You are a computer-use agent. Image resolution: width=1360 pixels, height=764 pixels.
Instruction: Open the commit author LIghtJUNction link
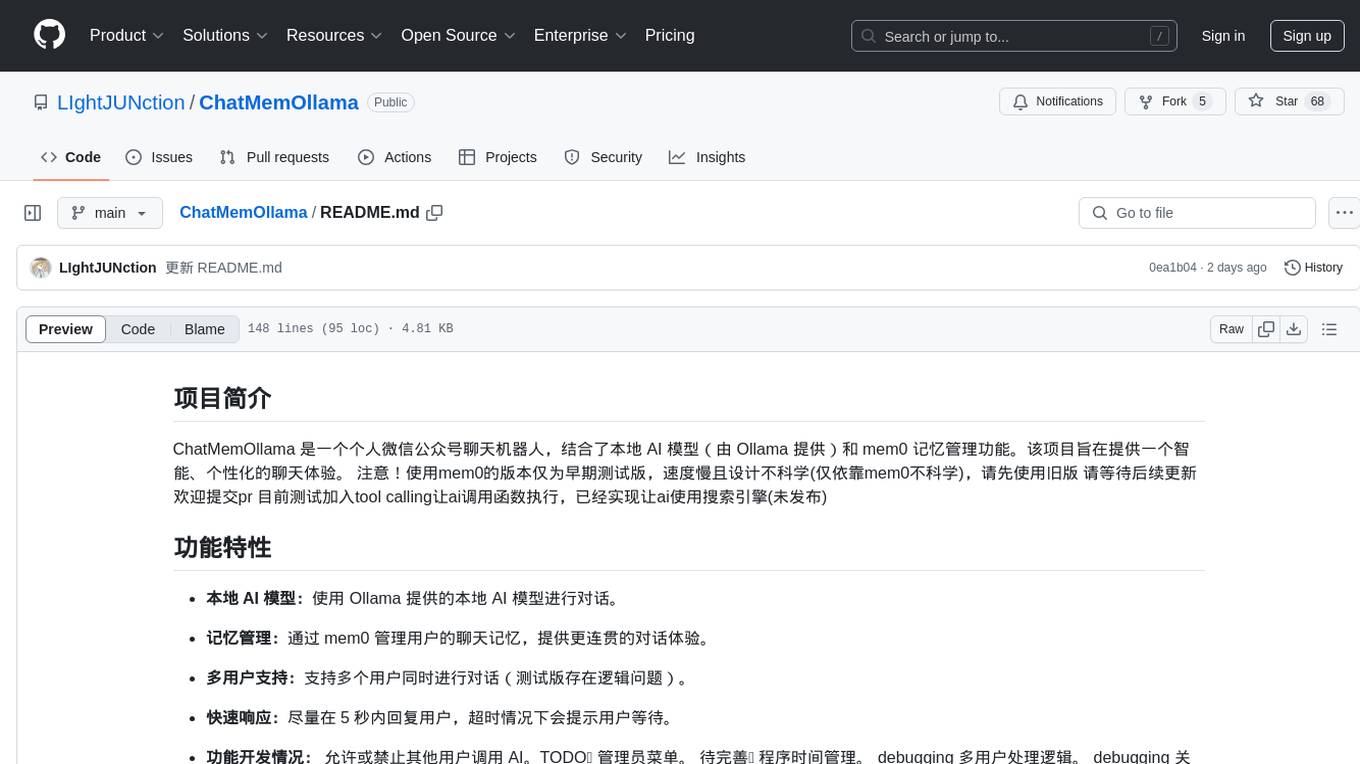point(108,267)
